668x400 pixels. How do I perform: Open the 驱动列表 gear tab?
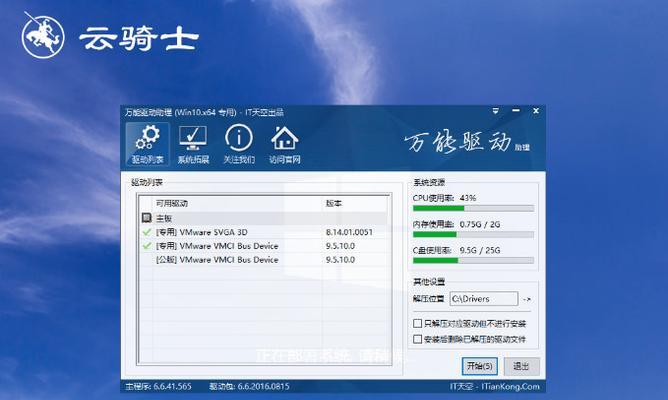point(147,144)
